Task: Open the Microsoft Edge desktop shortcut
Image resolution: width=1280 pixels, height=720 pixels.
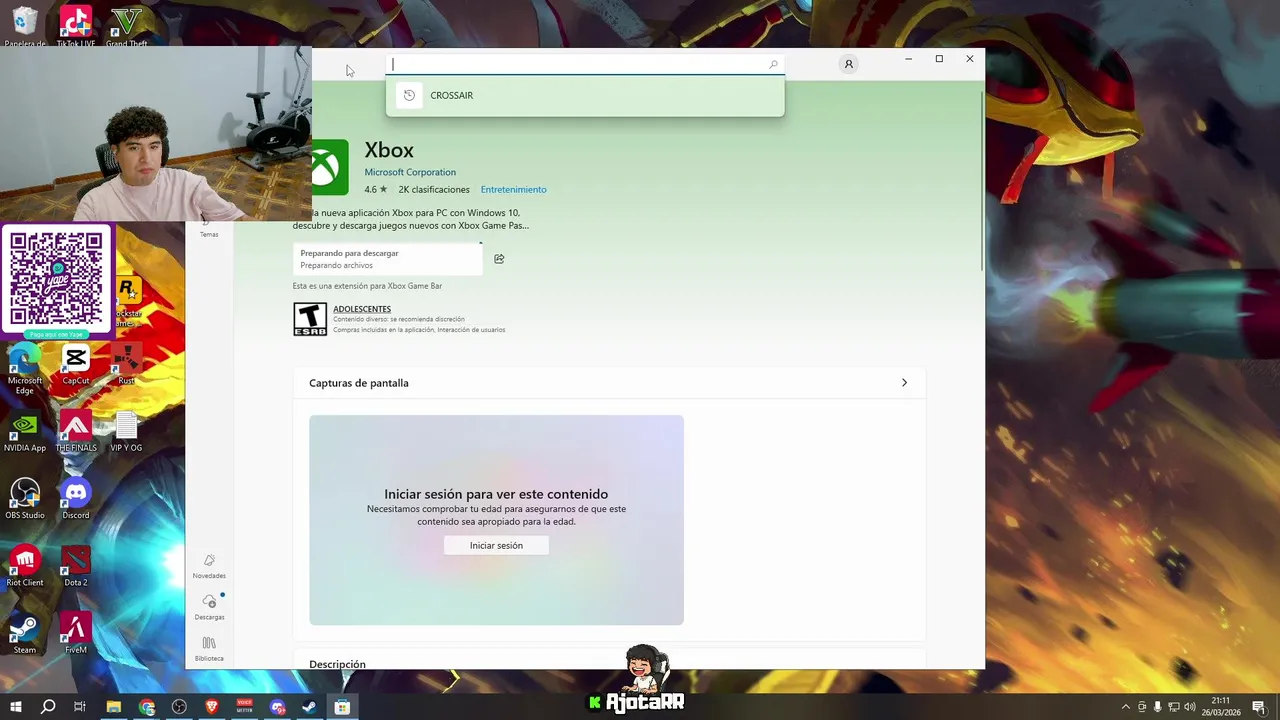Action: click(25, 368)
